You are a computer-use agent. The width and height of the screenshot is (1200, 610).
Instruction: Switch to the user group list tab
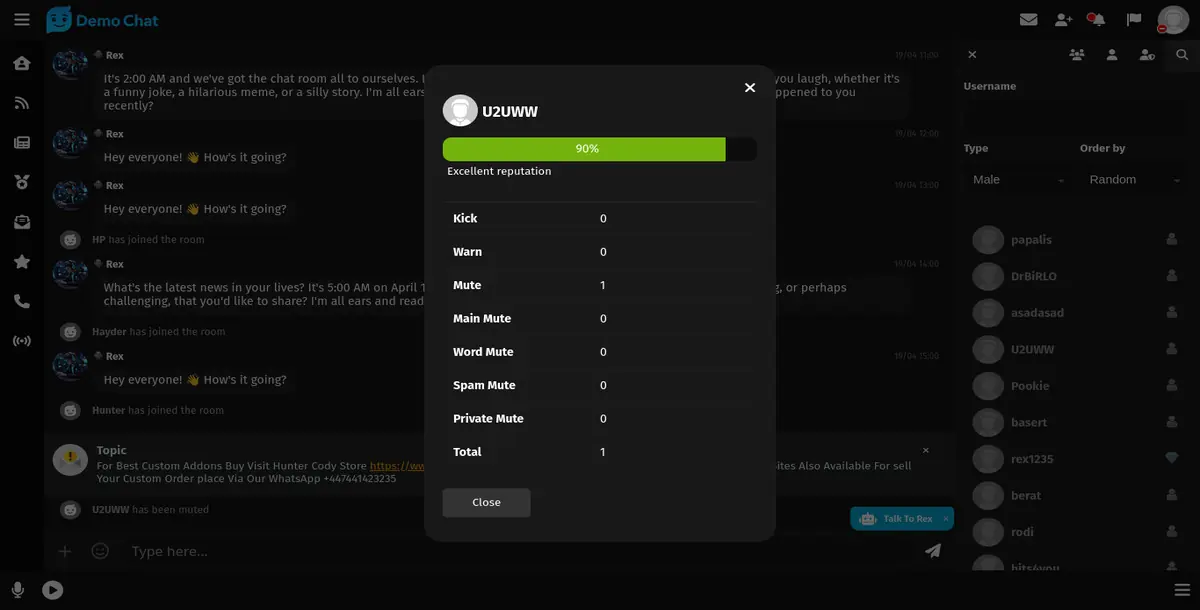(x=1076, y=55)
